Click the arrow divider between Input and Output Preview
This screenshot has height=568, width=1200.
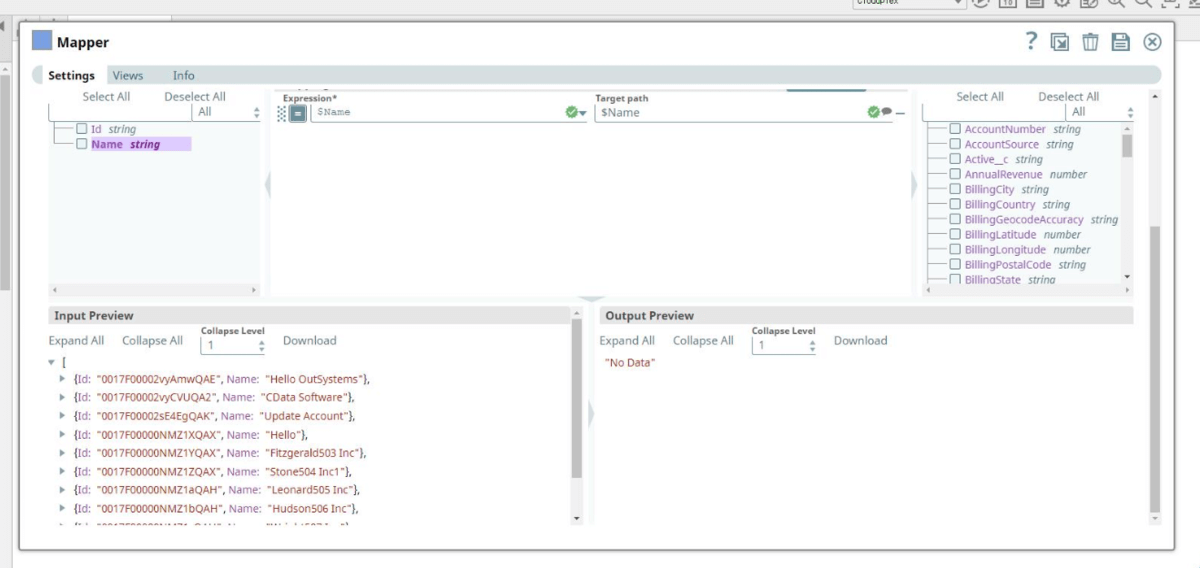coord(589,412)
